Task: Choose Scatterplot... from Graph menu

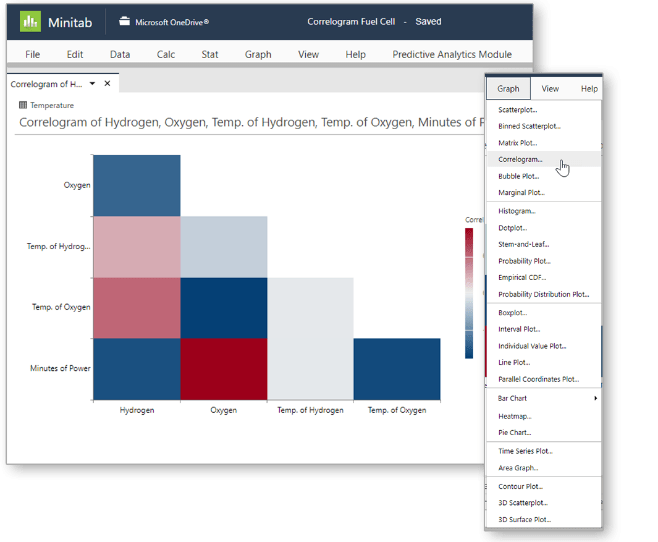Action: [x=543, y=109]
